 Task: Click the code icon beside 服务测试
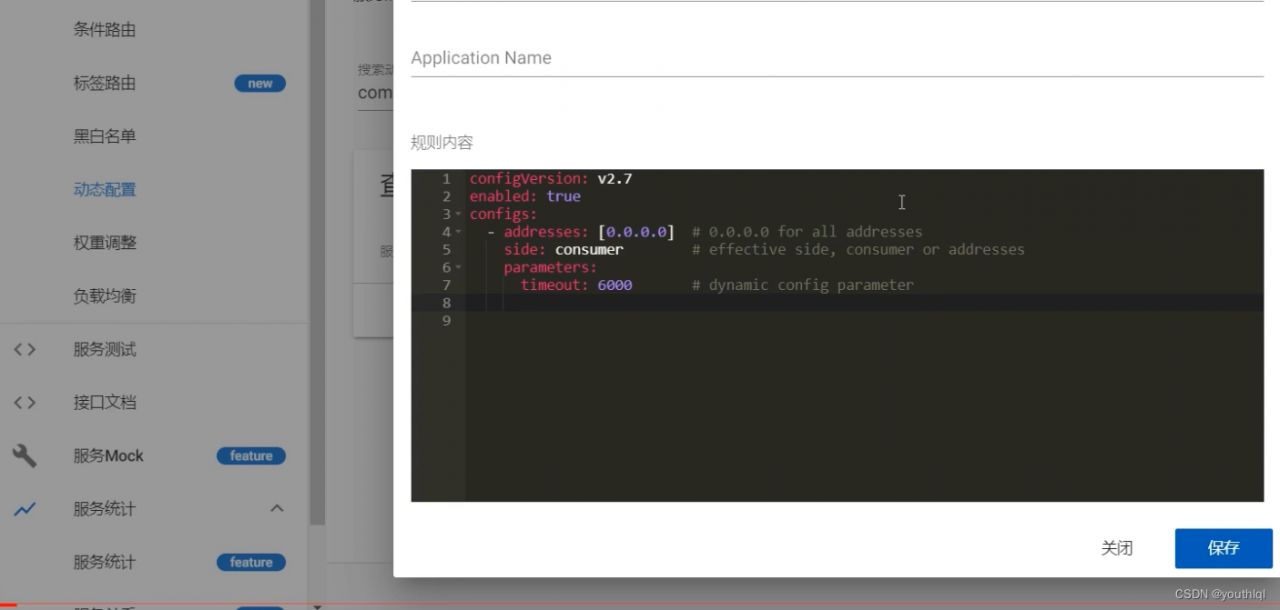pyautogui.click(x=25, y=349)
